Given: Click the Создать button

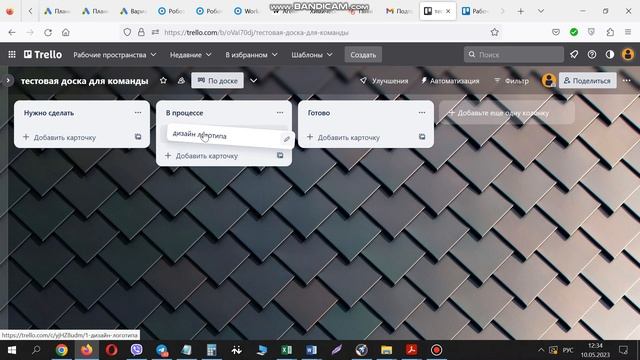Looking at the screenshot, I should click(363, 55).
